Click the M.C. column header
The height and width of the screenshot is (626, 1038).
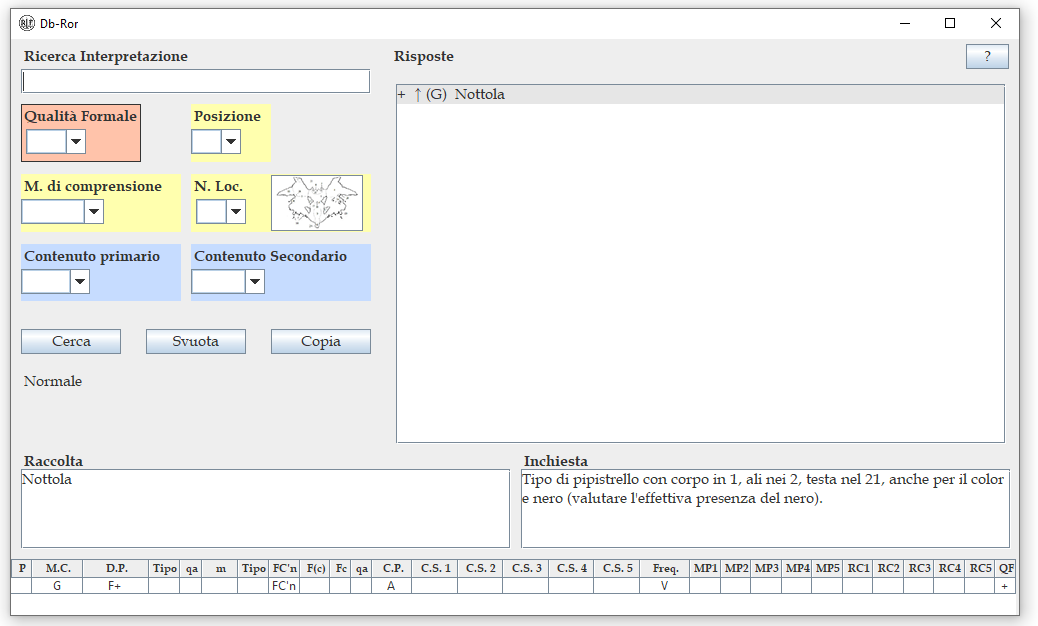[x=57, y=568]
